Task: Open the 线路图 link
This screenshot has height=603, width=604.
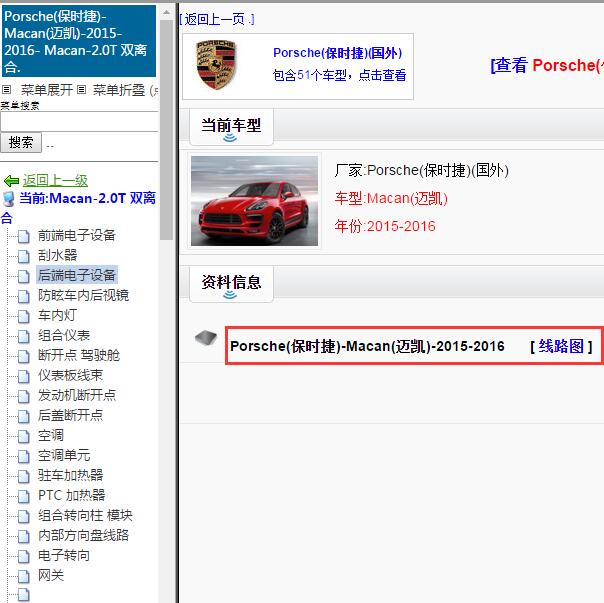Action: point(561,346)
